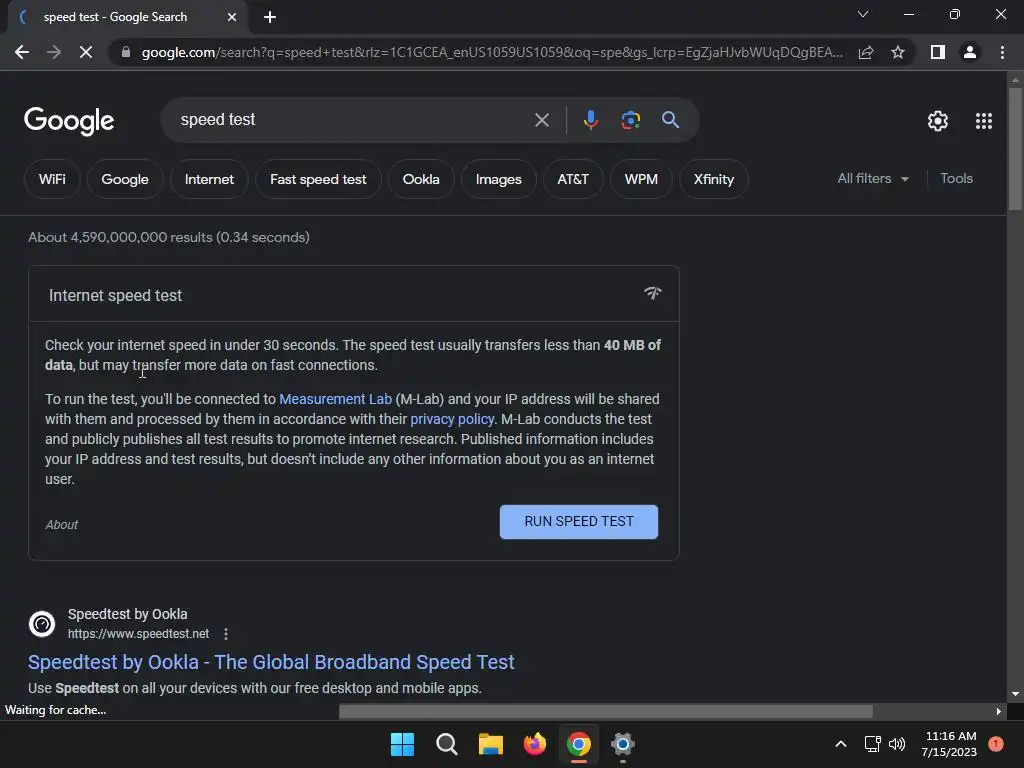Go back using the browser back arrow
This screenshot has height=768, width=1024.
(x=22, y=52)
